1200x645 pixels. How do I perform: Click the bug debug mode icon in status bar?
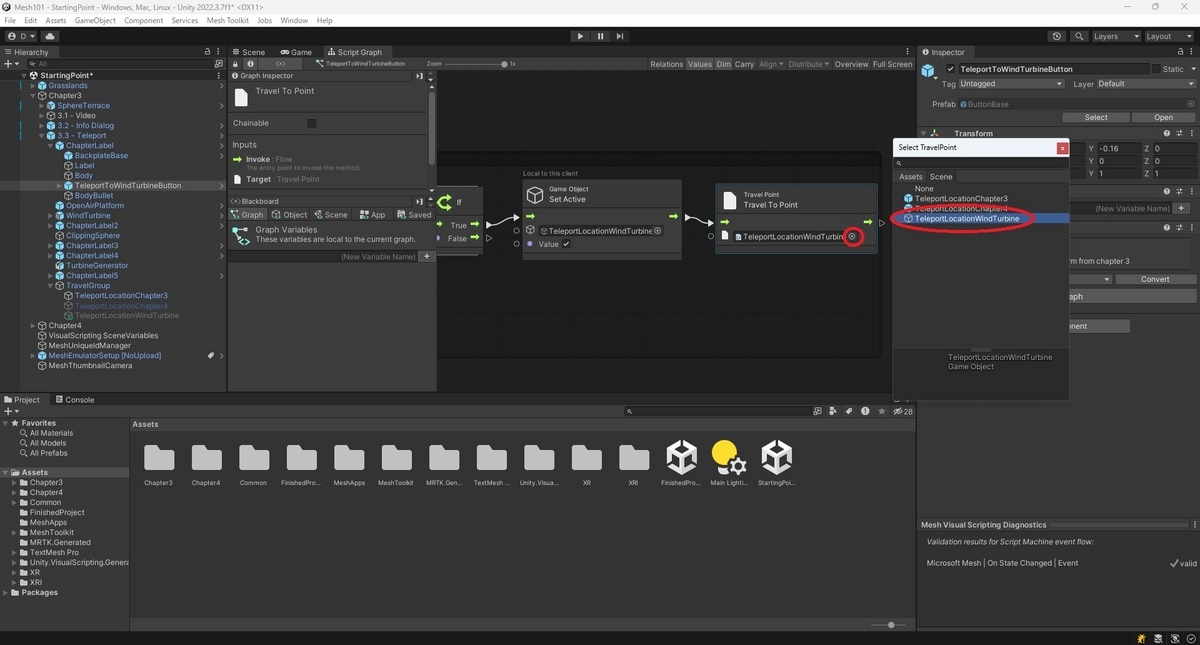pos(1141,638)
